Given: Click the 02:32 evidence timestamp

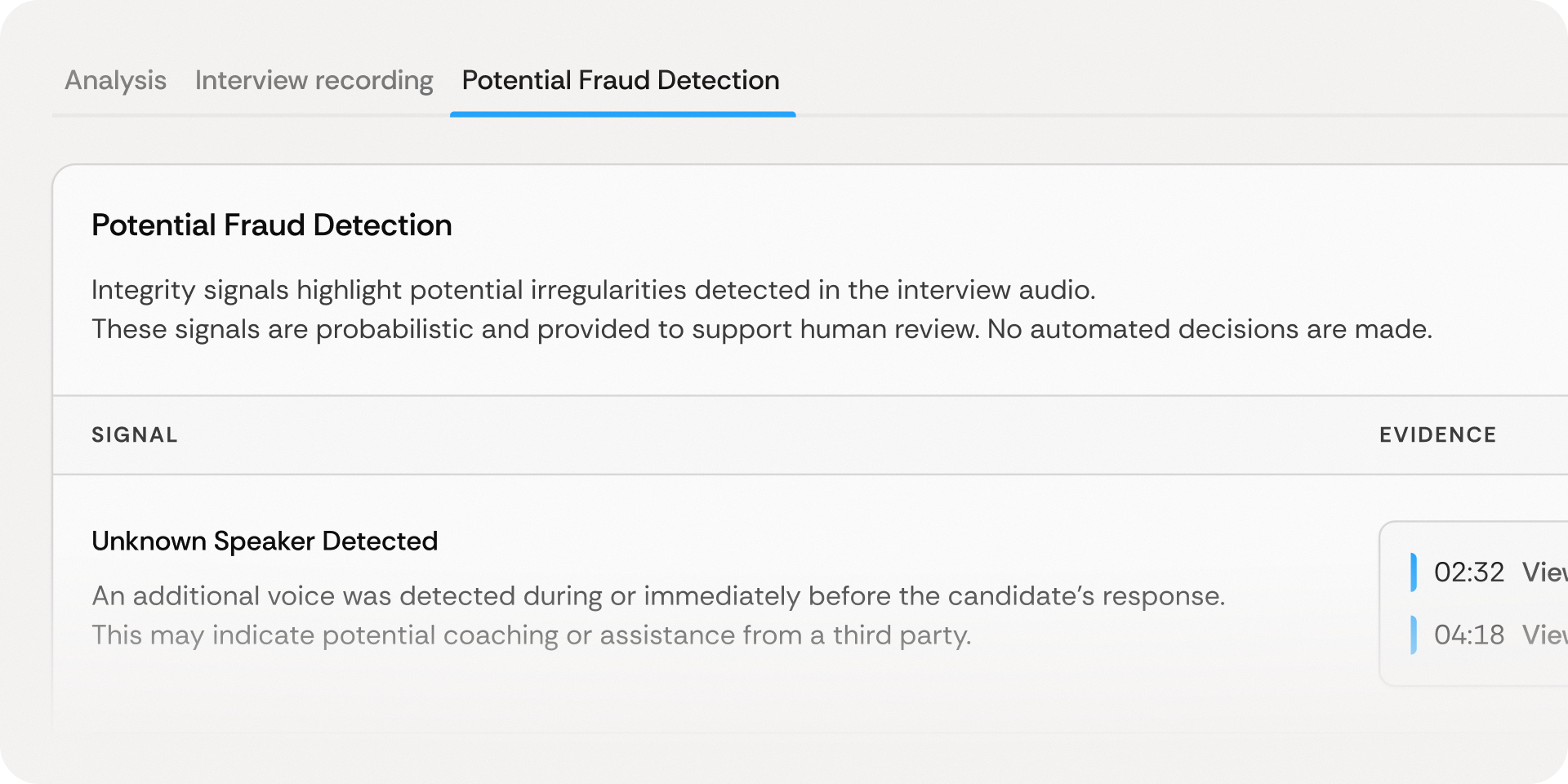Looking at the screenshot, I should [1468, 572].
